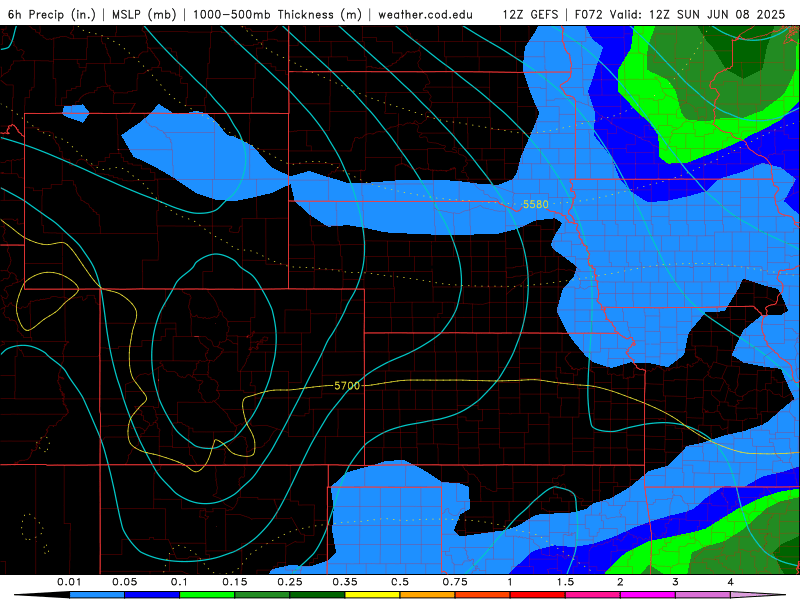The height and width of the screenshot is (600, 800).
Task: Pick the yellow 0.35–0.5 legend swatch
Action: click(372, 595)
